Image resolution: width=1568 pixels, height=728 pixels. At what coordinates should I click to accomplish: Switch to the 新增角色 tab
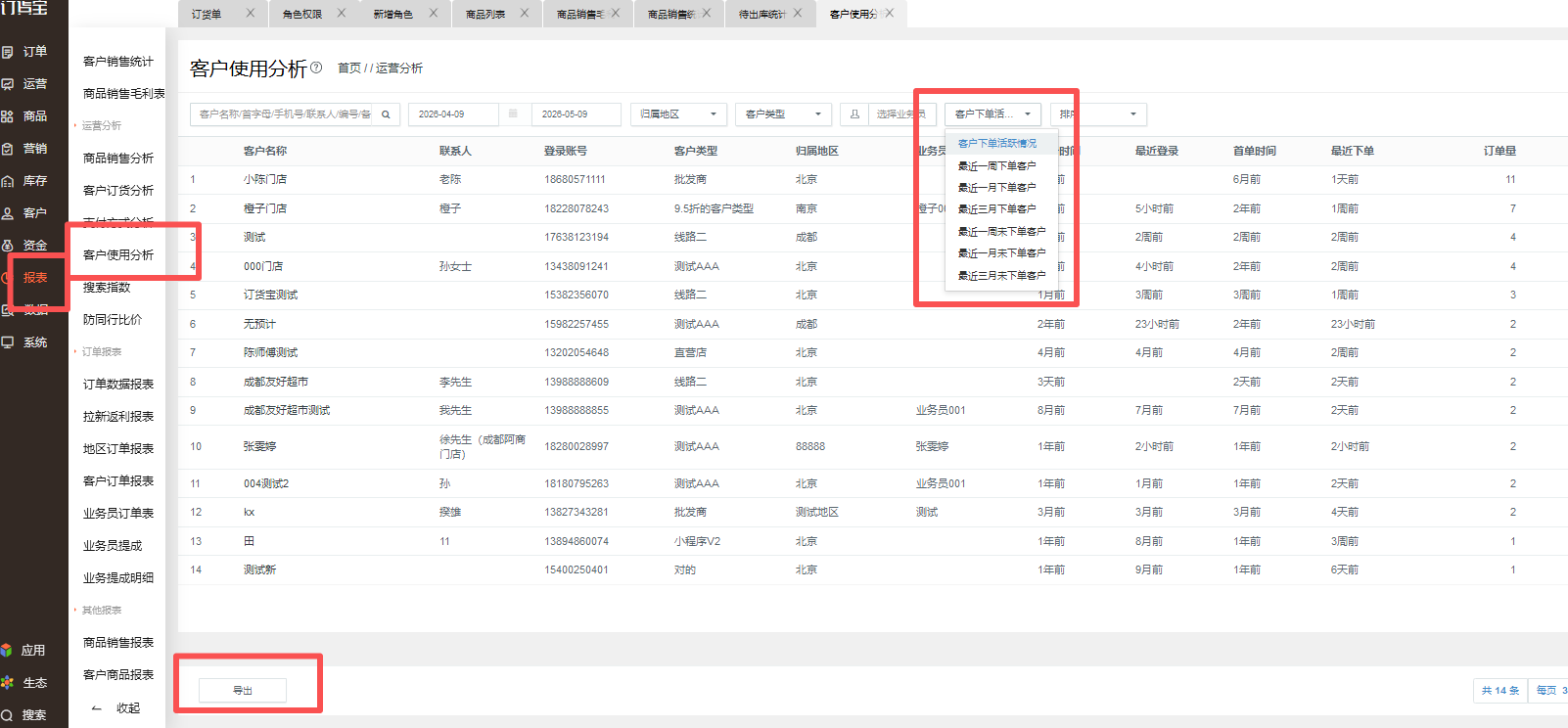tap(393, 14)
